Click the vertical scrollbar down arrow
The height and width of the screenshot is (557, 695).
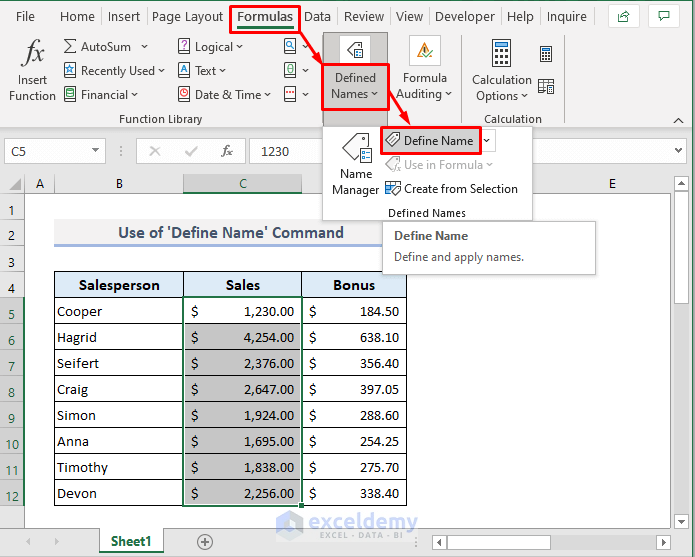click(x=681, y=522)
